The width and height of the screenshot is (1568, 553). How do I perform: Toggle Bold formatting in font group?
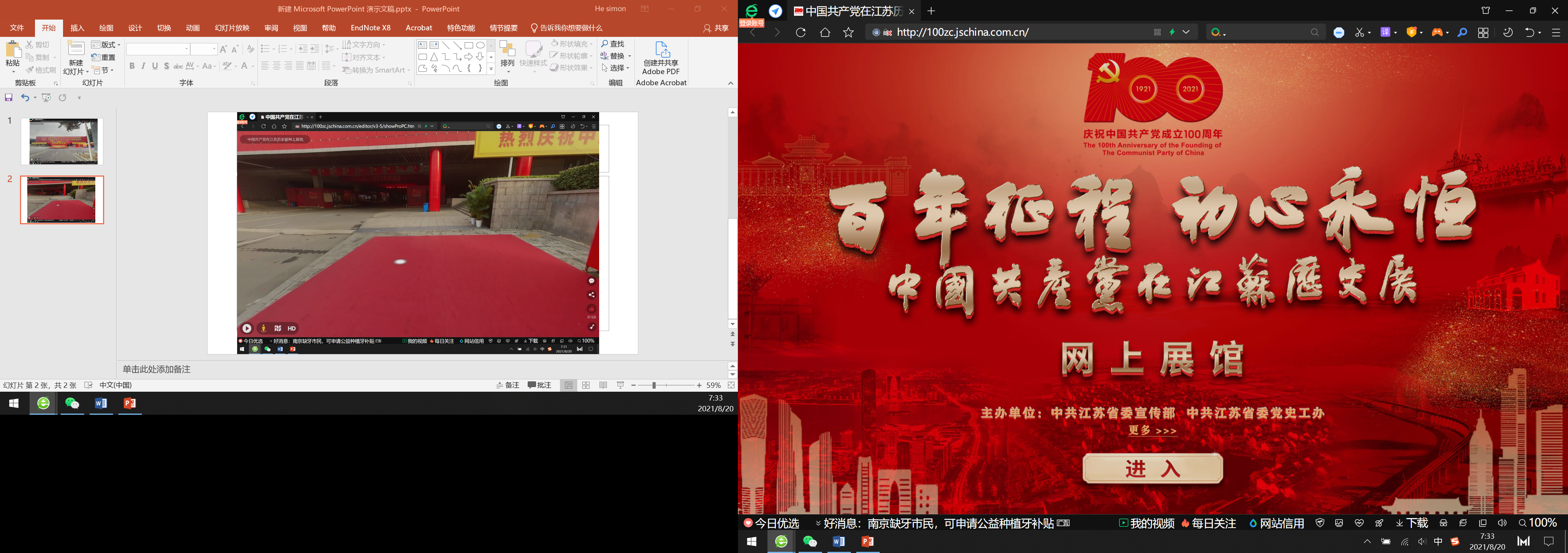[x=132, y=66]
